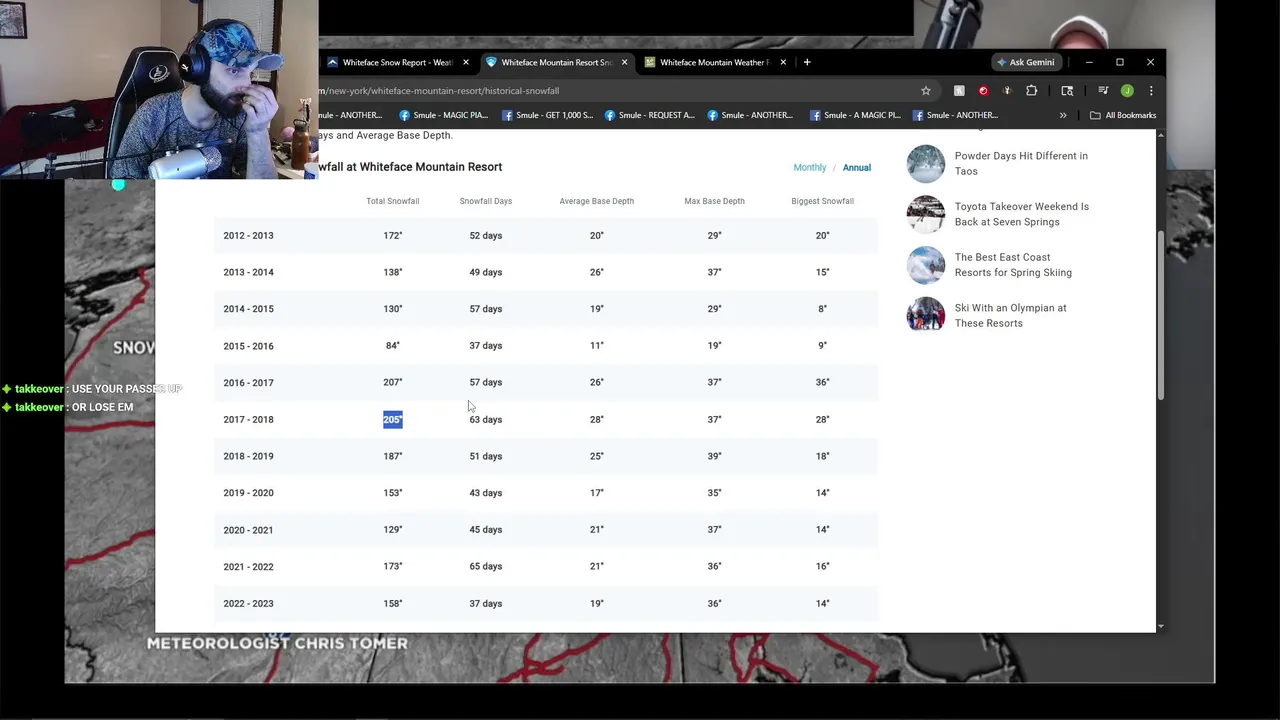This screenshot has height=720, width=1280.
Task: Click the 2017 - 2018 season row label
Action: [248, 419]
